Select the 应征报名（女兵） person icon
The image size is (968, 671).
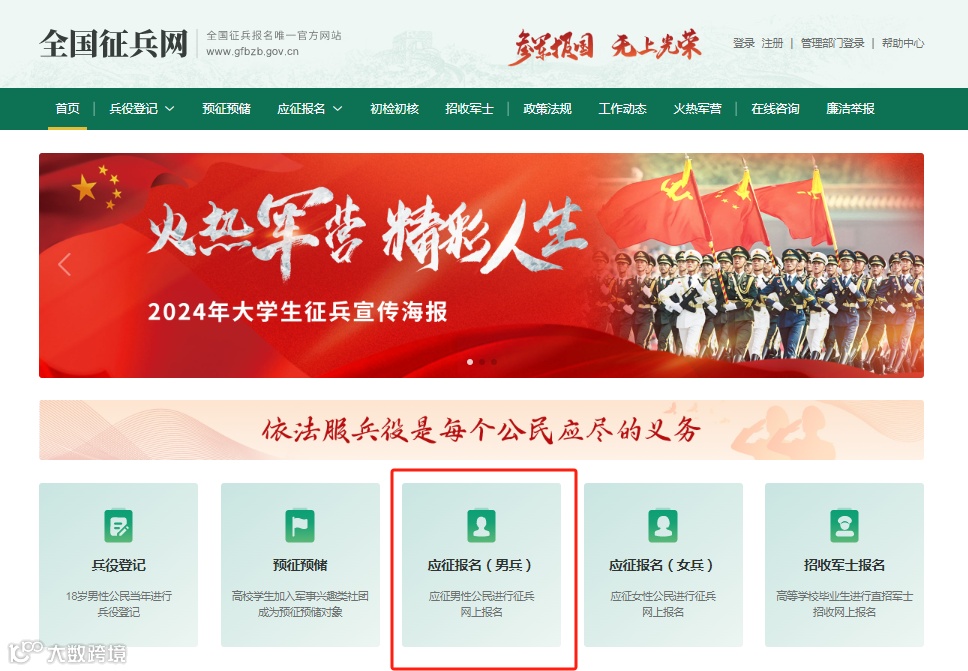tap(663, 526)
